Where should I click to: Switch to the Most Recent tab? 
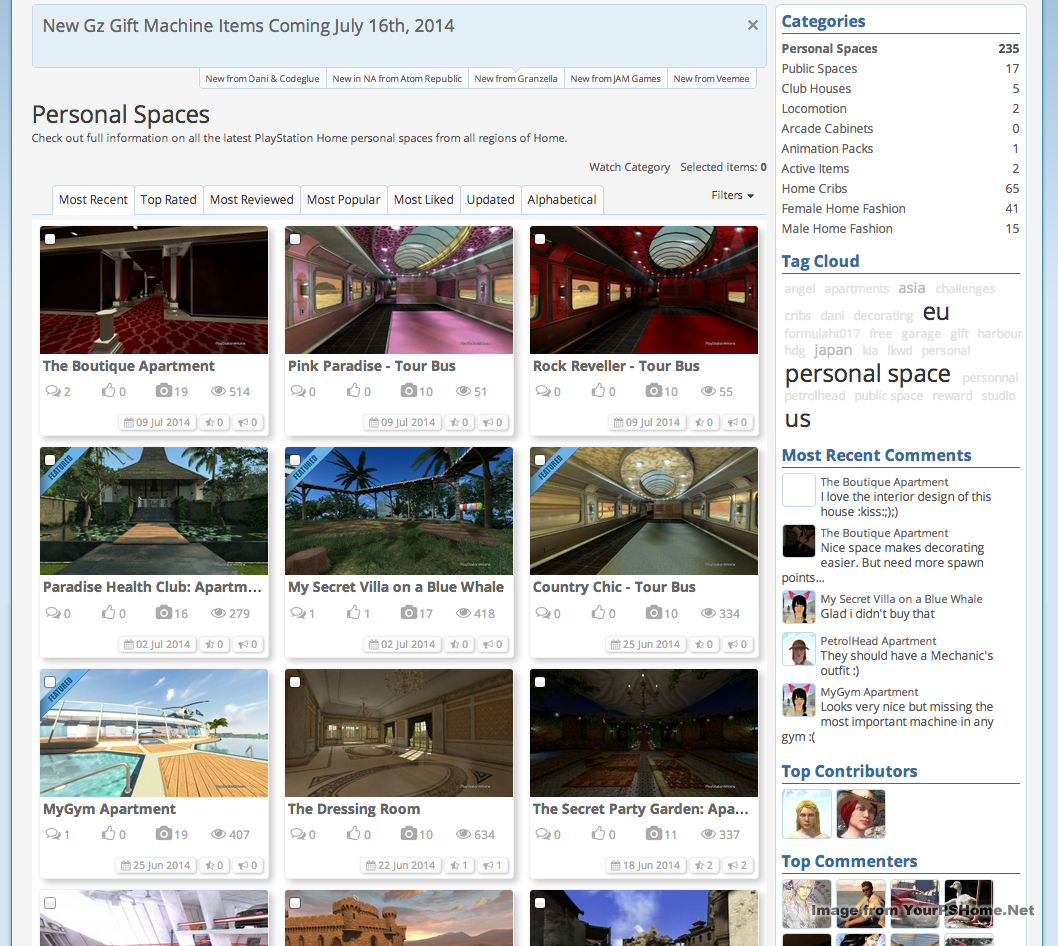click(93, 200)
